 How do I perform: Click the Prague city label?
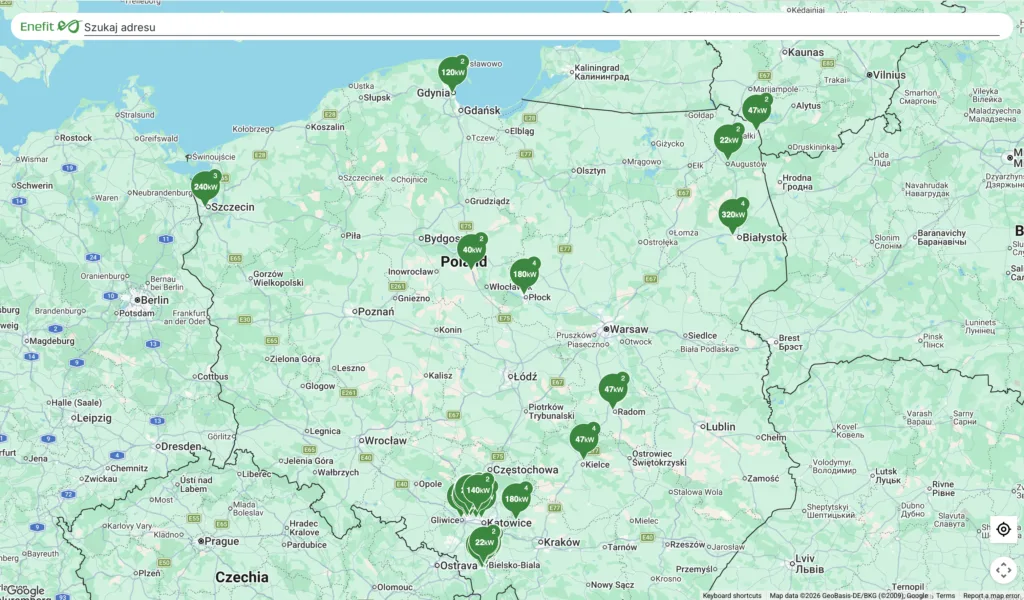221,541
